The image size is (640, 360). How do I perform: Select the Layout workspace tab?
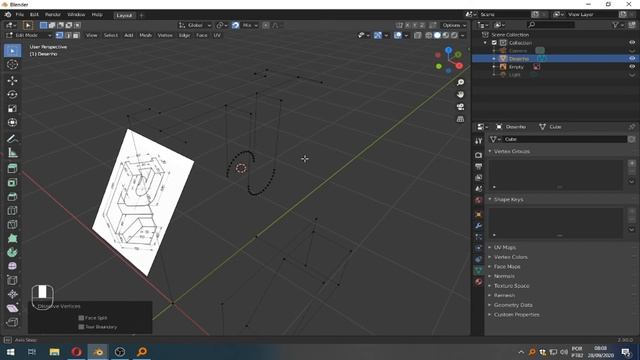[124, 15]
